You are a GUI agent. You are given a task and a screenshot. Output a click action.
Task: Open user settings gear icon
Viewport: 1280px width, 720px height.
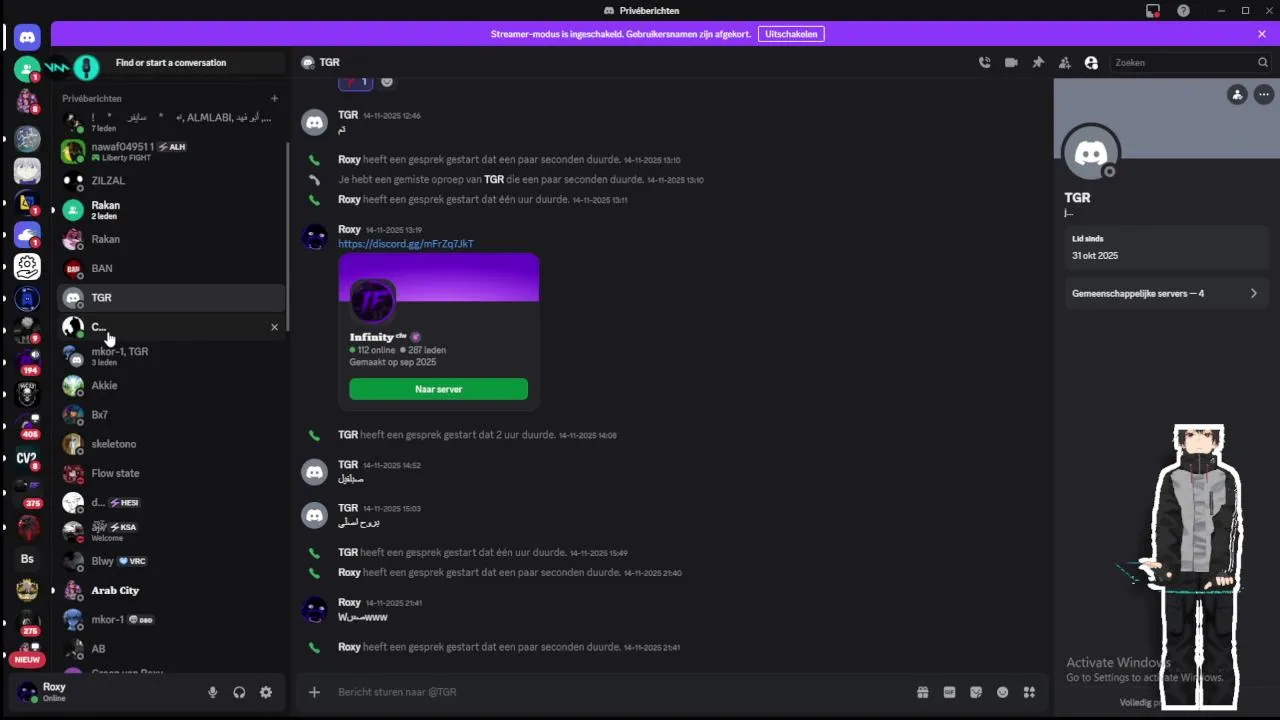tap(266, 692)
